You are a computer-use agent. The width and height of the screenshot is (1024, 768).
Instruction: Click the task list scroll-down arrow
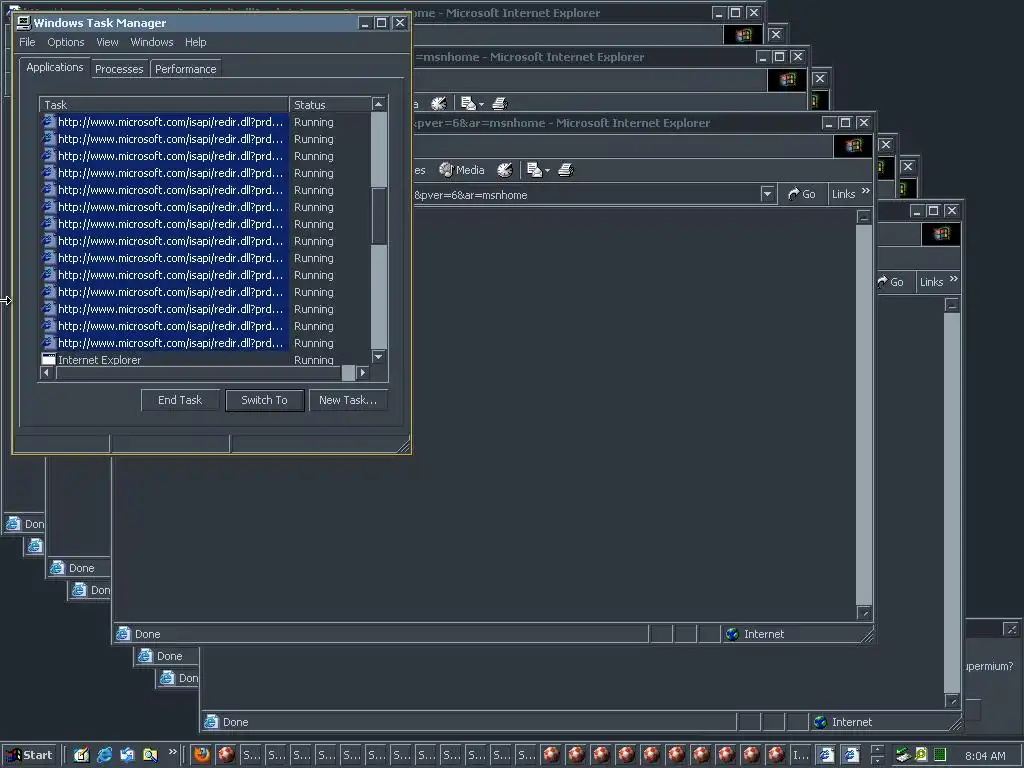378,357
